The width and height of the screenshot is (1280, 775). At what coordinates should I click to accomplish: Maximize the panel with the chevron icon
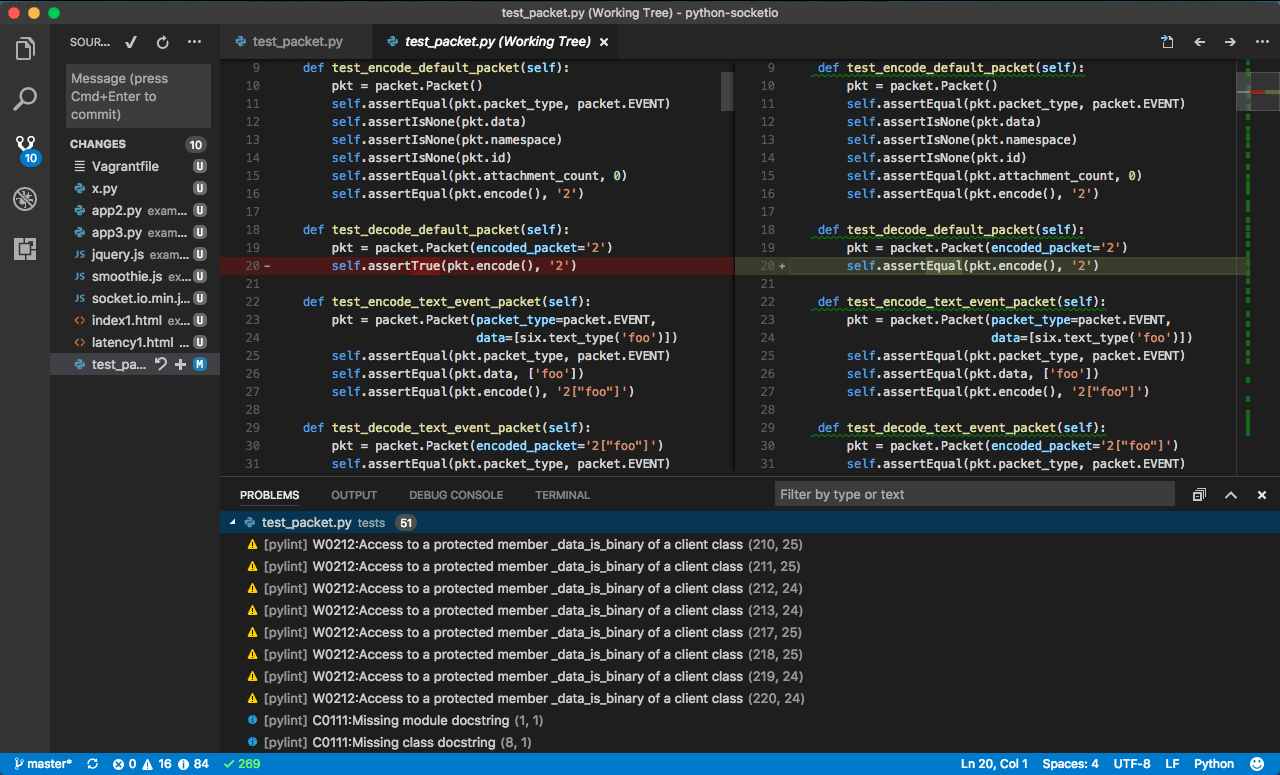[x=1230, y=494]
